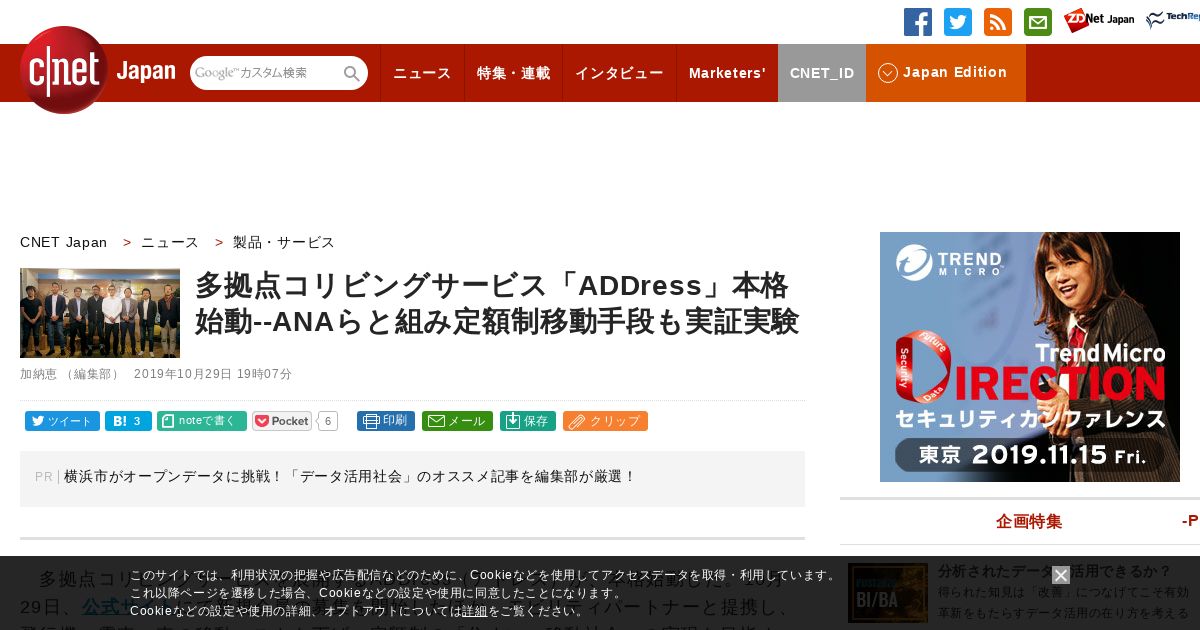Click the author name 加納恵
1200x630 pixels.
[40, 374]
